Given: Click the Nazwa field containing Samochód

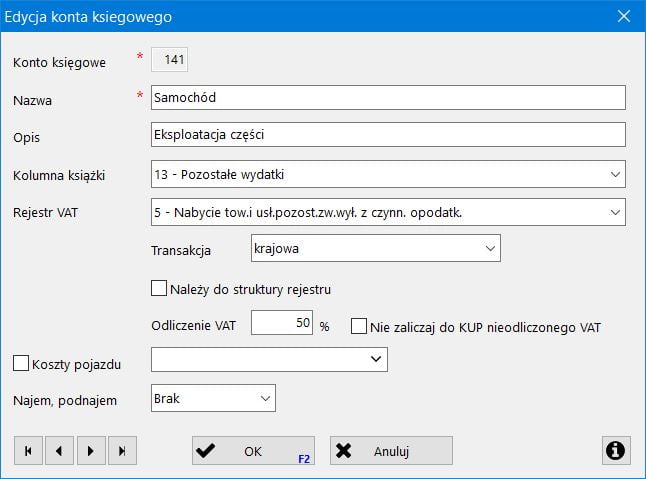Looking at the screenshot, I should pos(387,97).
